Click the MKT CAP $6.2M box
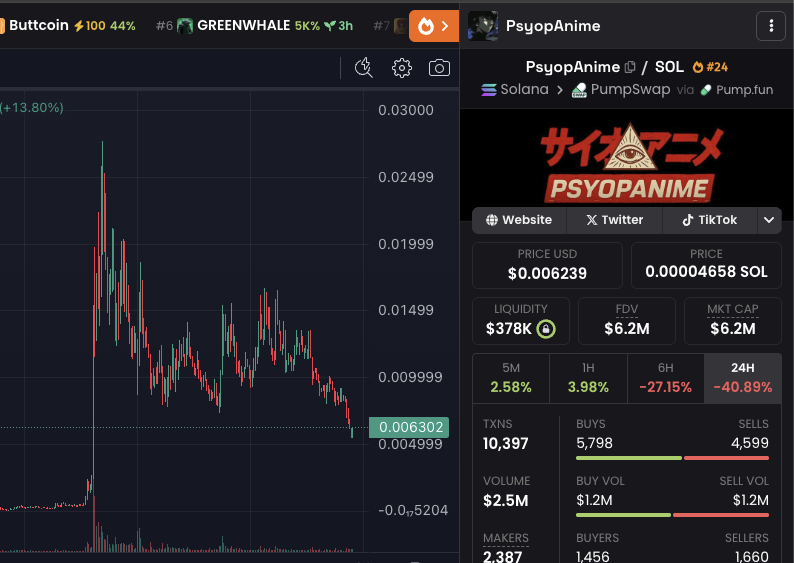Screen dimensions: 794x563 click(x=733, y=321)
